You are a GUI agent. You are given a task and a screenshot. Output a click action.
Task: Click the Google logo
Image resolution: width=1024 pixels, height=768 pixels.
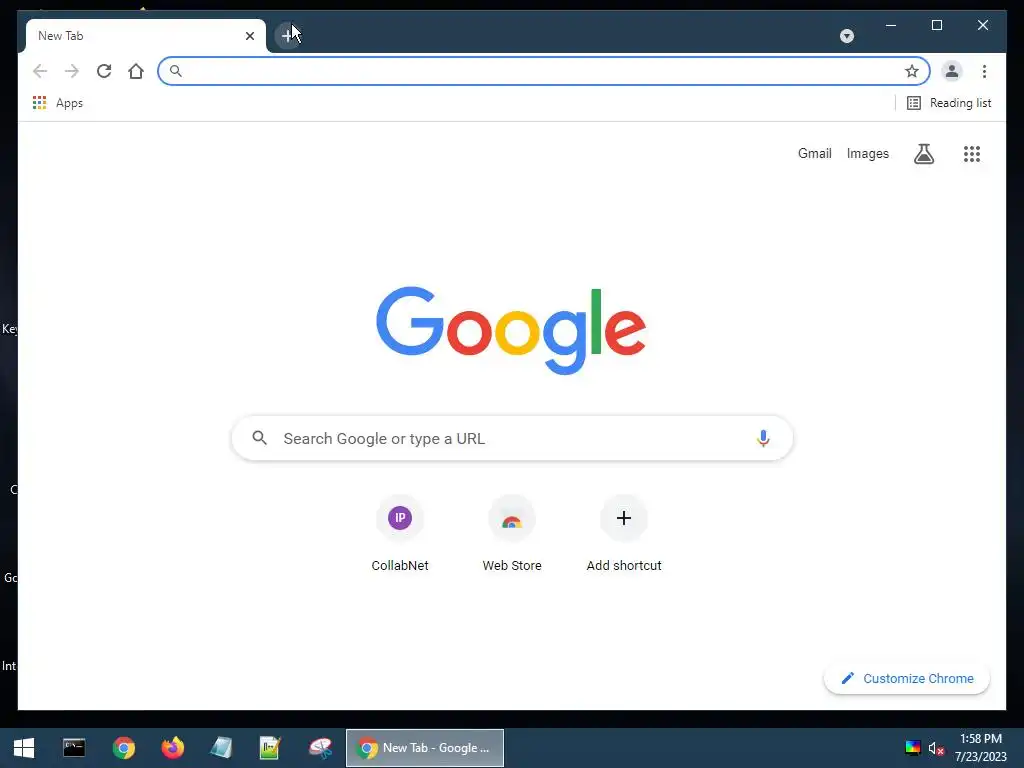tap(511, 330)
